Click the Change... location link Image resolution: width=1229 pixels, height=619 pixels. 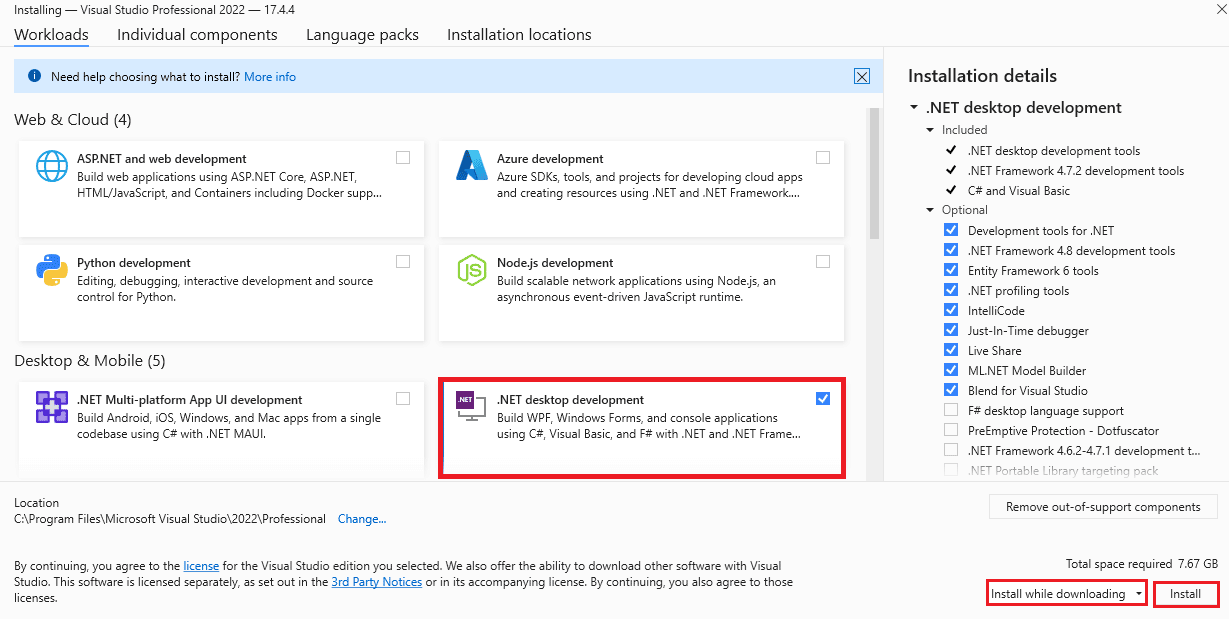pyautogui.click(x=362, y=519)
